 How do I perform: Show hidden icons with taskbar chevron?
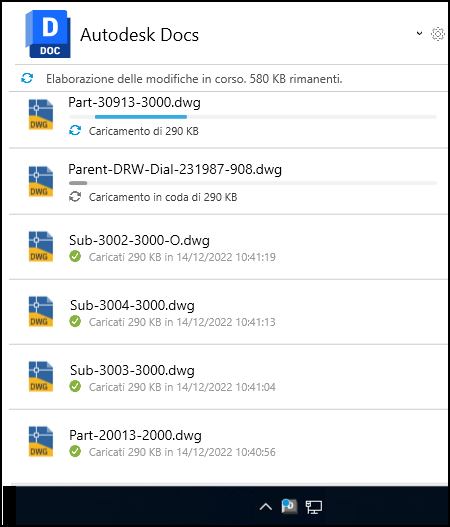(265, 506)
